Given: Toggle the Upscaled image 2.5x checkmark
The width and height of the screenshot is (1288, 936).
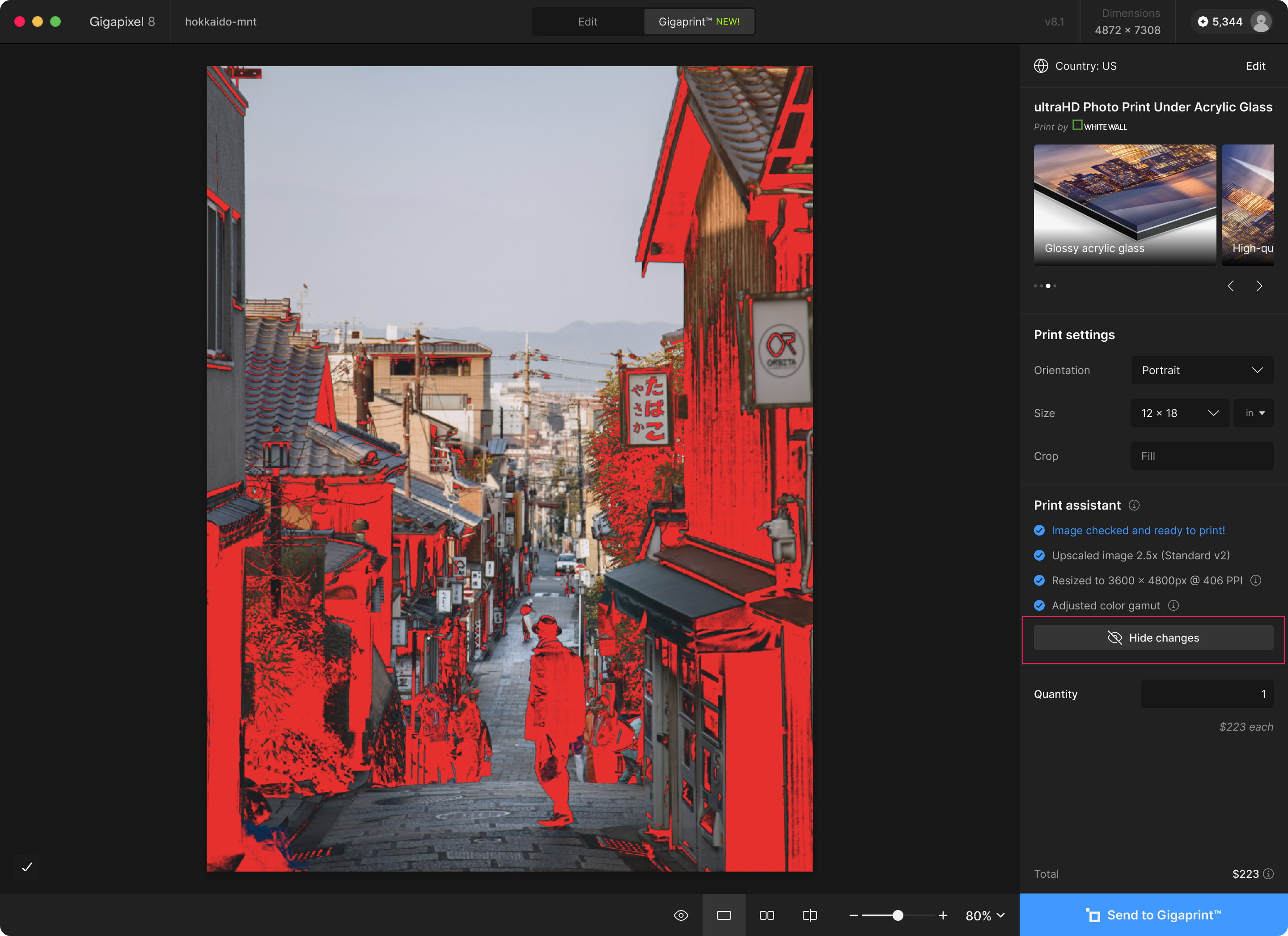Looking at the screenshot, I should 1039,555.
